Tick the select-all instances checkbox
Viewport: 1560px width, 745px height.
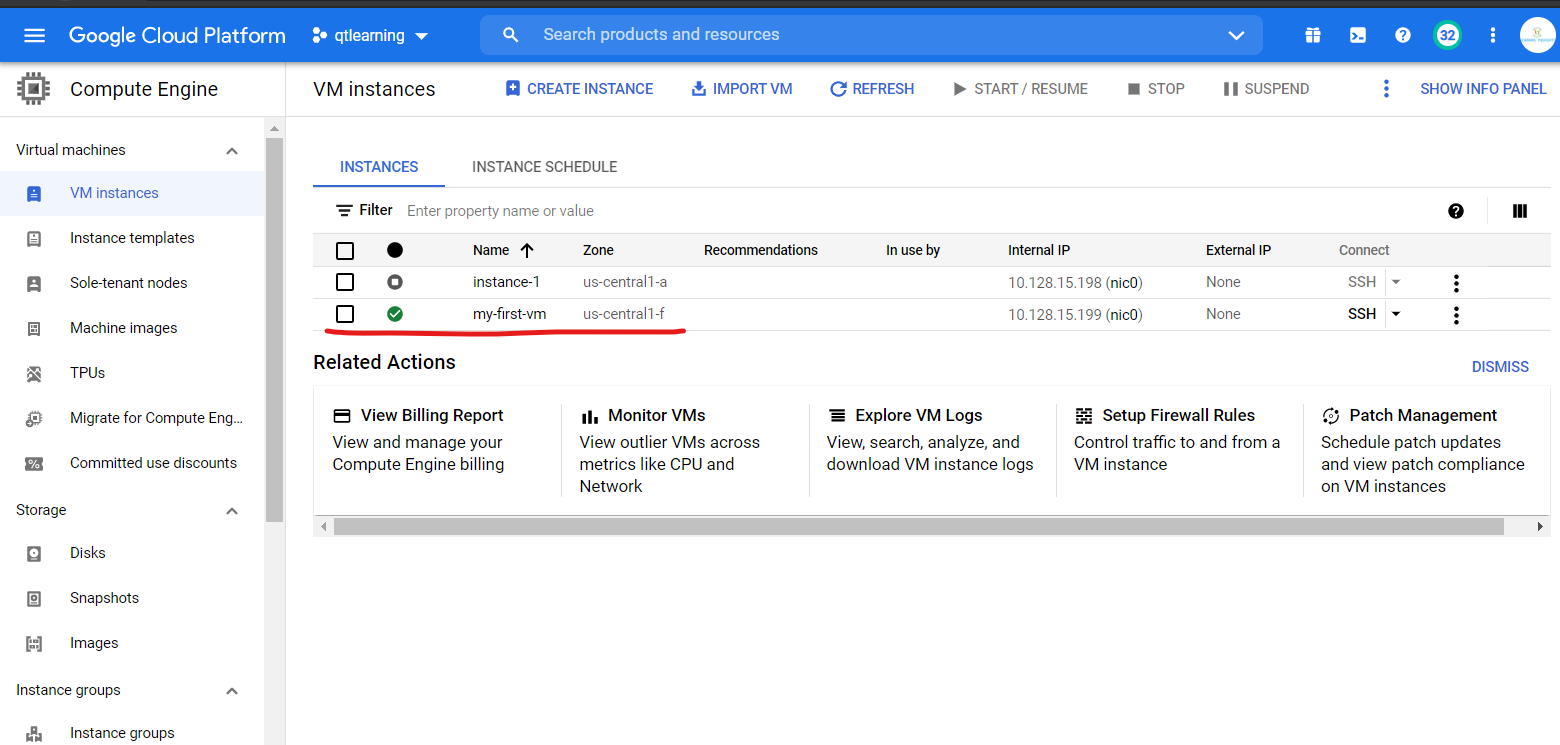click(x=345, y=251)
